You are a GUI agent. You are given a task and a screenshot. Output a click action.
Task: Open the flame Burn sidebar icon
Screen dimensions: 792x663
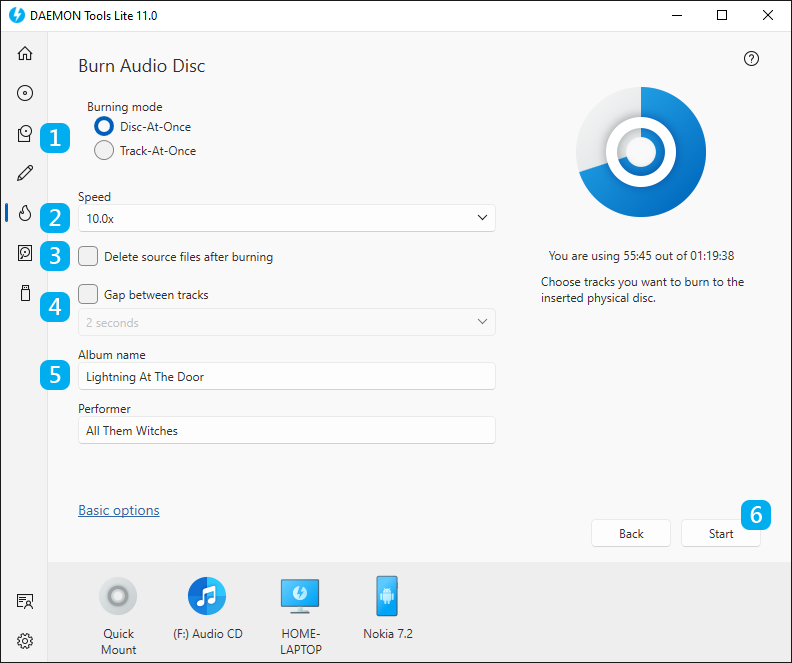coord(25,213)
